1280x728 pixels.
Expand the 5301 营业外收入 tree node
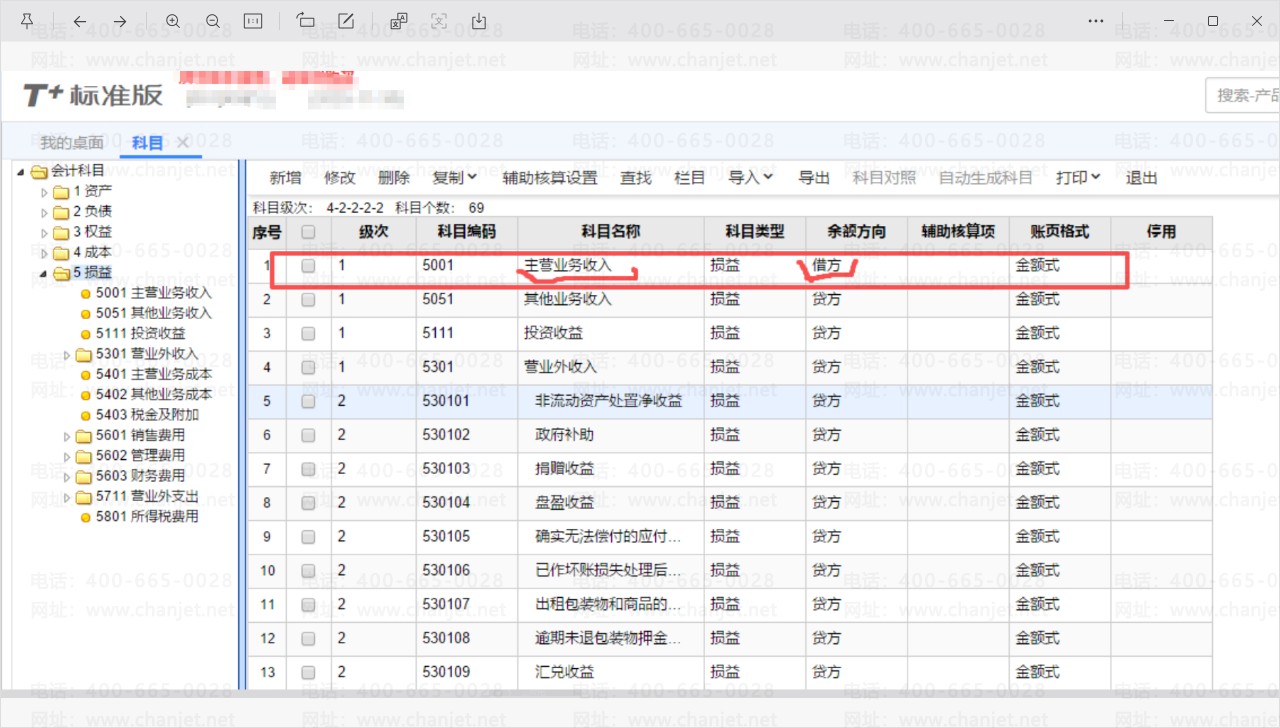pyautogui.click(x=67, y=355)
